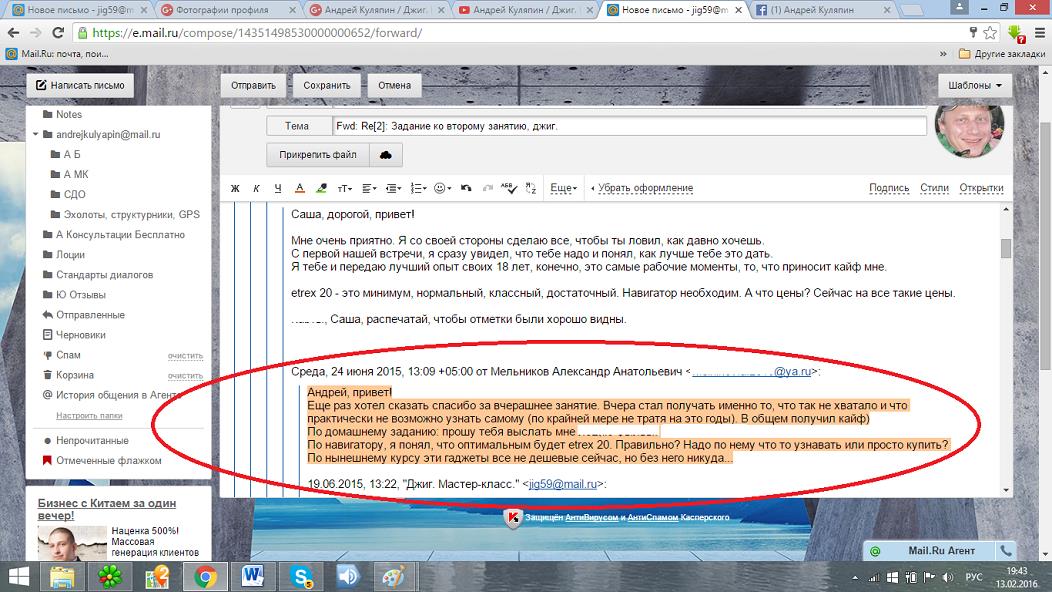Open the emoji smiley dropdown

coord(442,189)
